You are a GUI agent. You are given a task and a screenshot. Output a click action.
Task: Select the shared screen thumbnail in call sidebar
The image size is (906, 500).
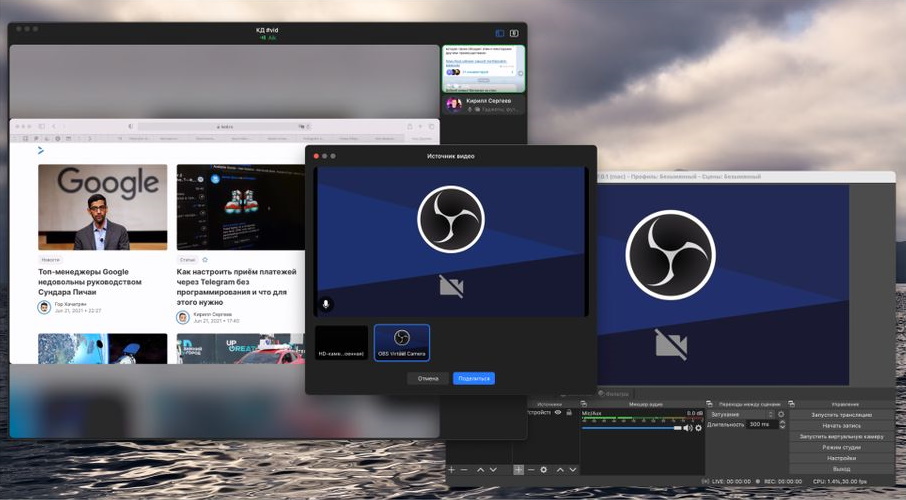click(x=484, y=69)
